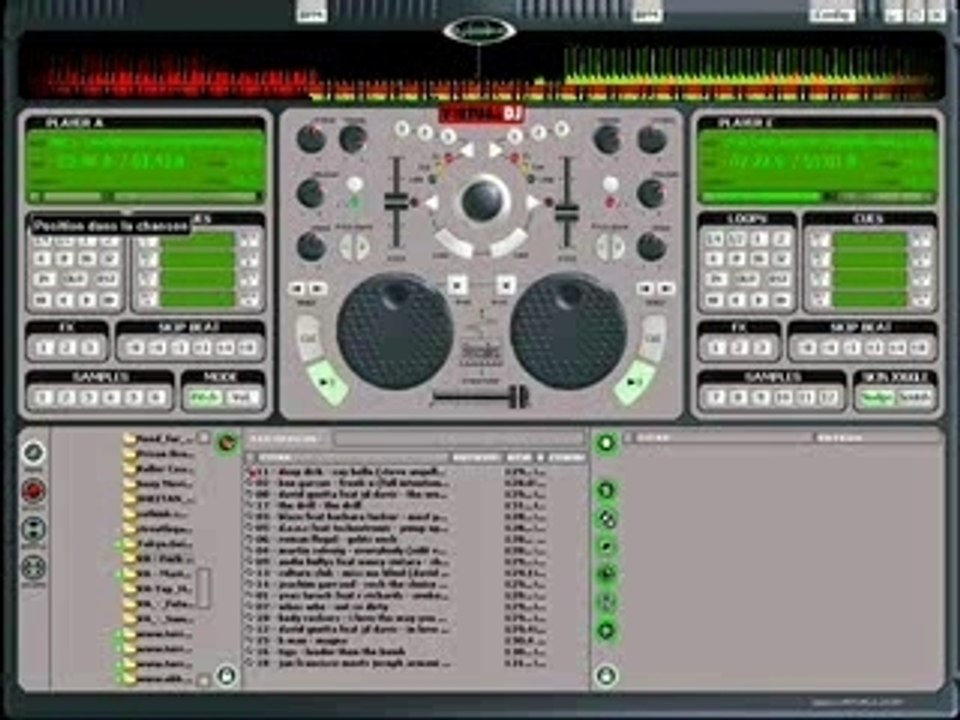Click the folder tree scroll down arrow
Image resolution: width=960 pixels, height=720 pixels.
tap(203, 680)
